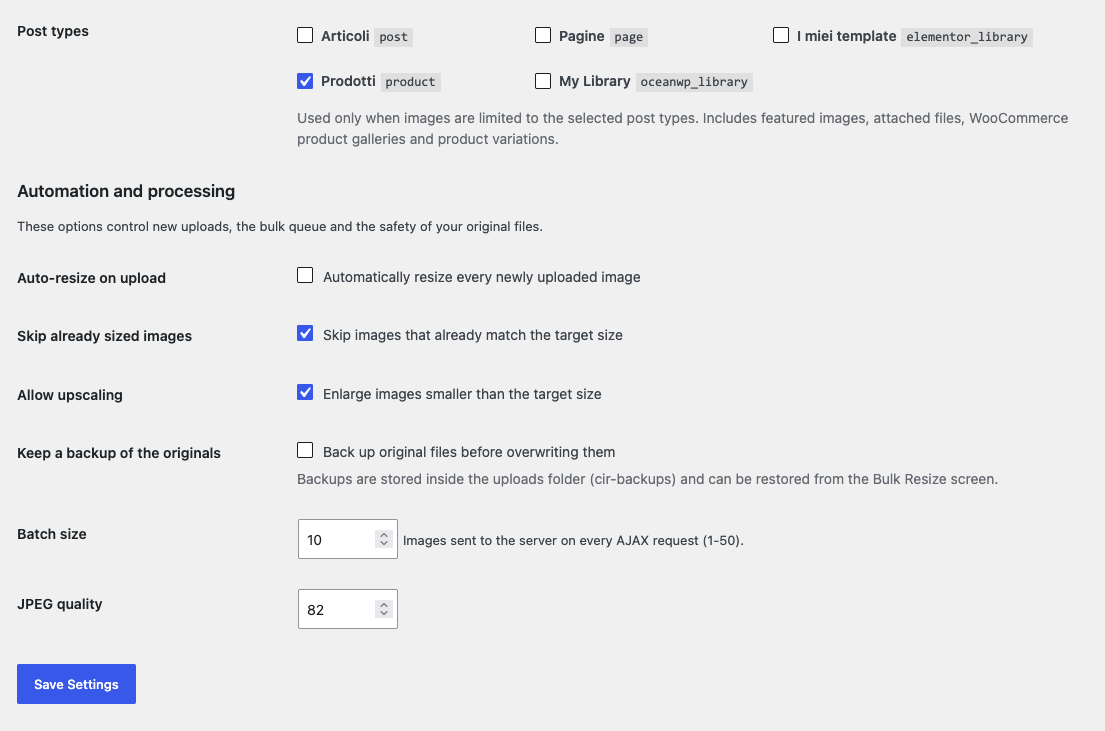Click the JPEG quality row label
1105x731 pixels.
[60, 604]
